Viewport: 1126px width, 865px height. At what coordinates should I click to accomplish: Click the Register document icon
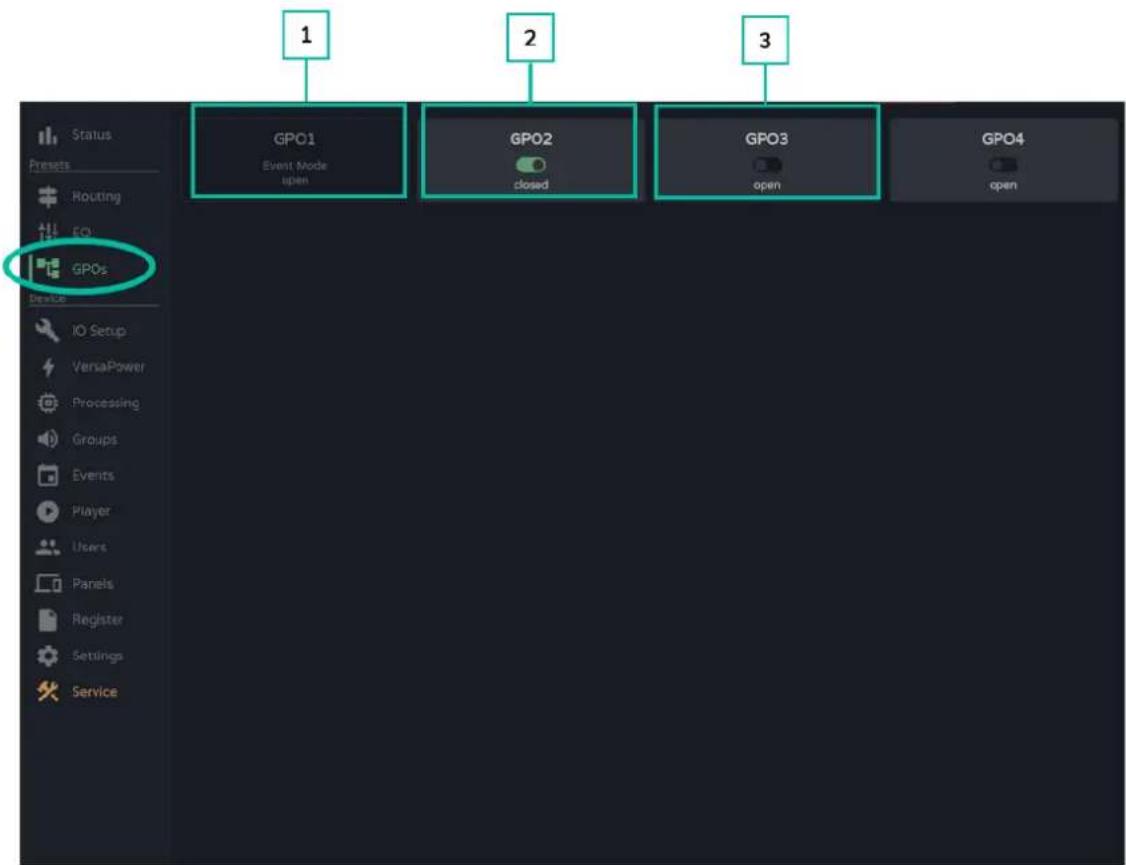47,619
